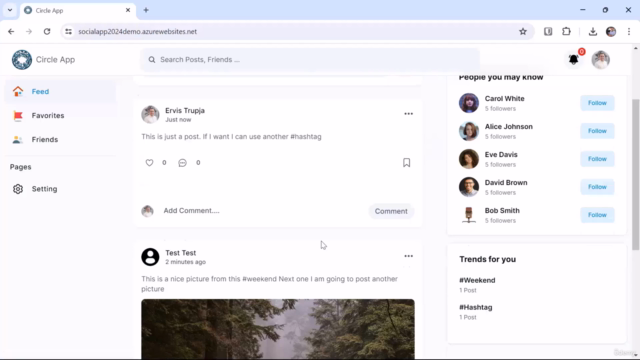Viewport: 640px width, 360px height.
Task: Follow Carol White
Action: (x=597, y=103)
